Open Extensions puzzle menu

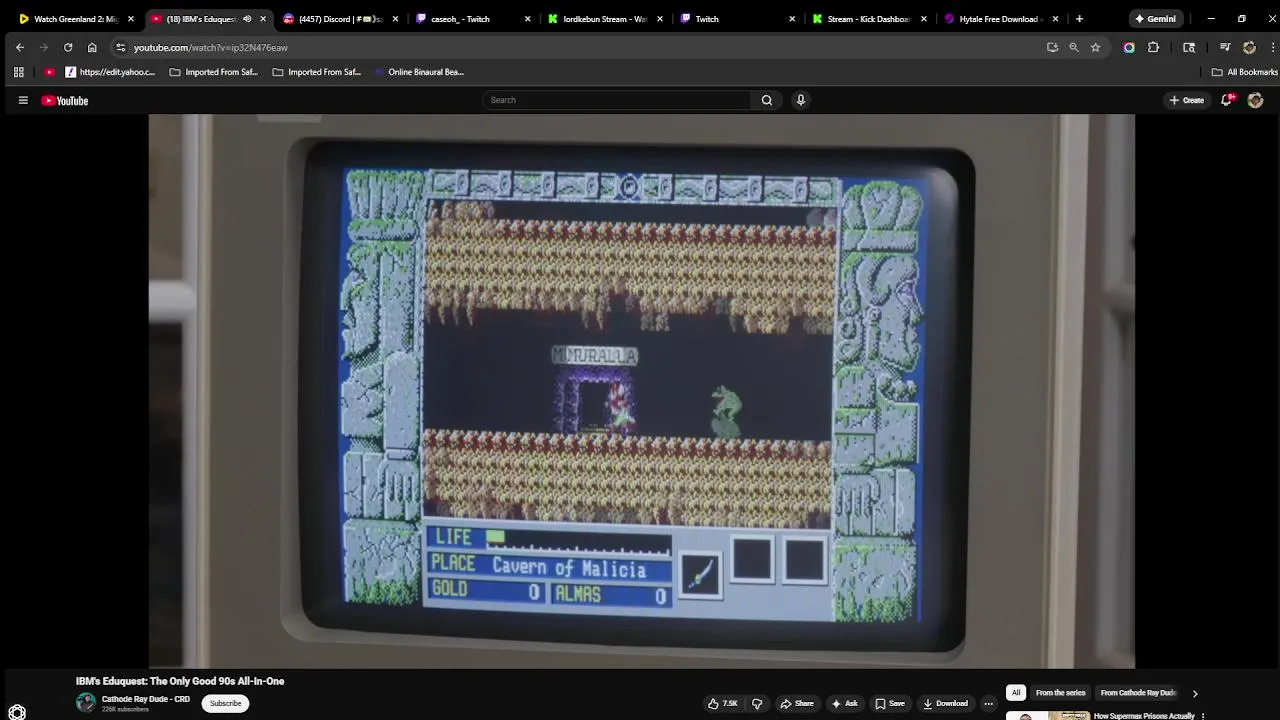point(1153,47)
